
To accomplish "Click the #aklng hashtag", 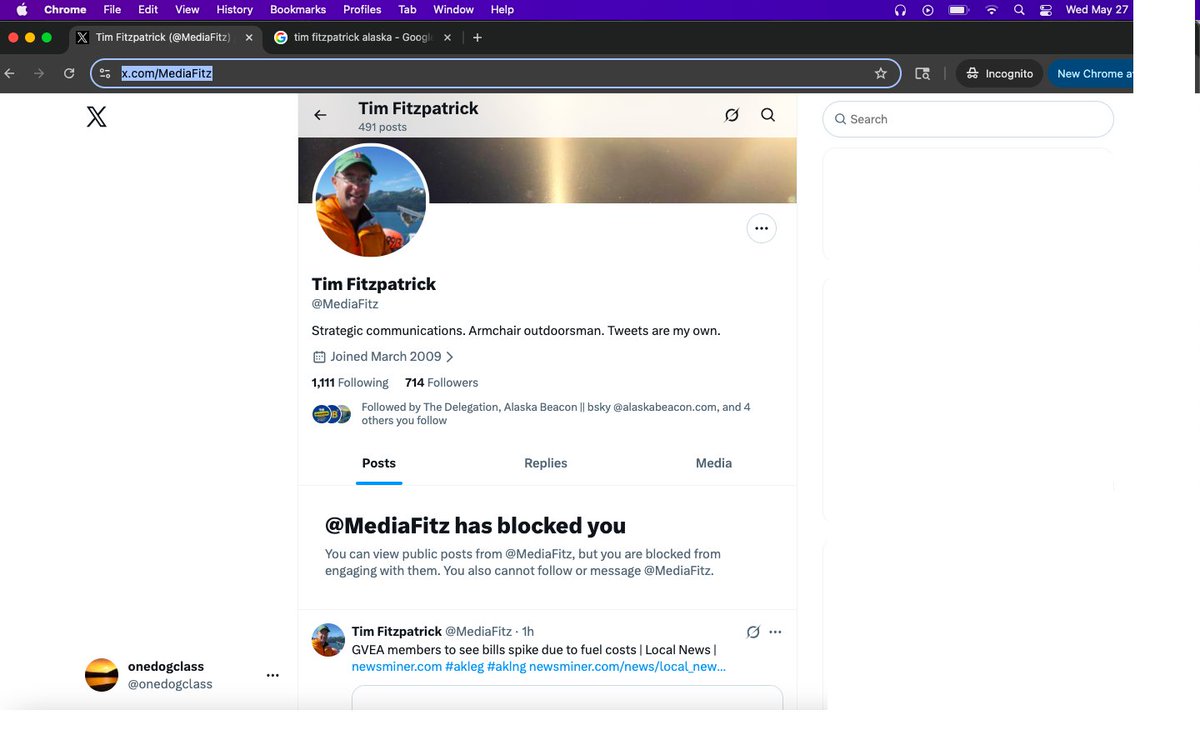I will click(x=506, y=666).
